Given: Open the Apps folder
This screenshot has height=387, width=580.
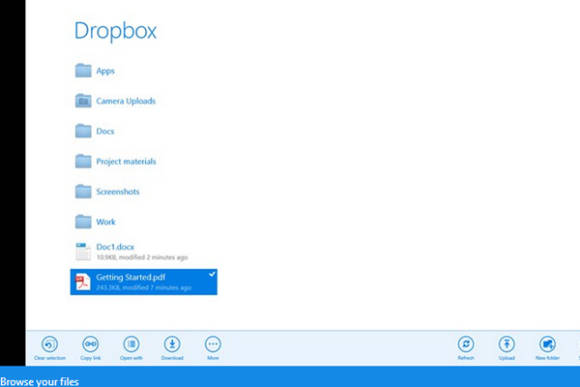Looking at the screenshot, I should (95, 71).
